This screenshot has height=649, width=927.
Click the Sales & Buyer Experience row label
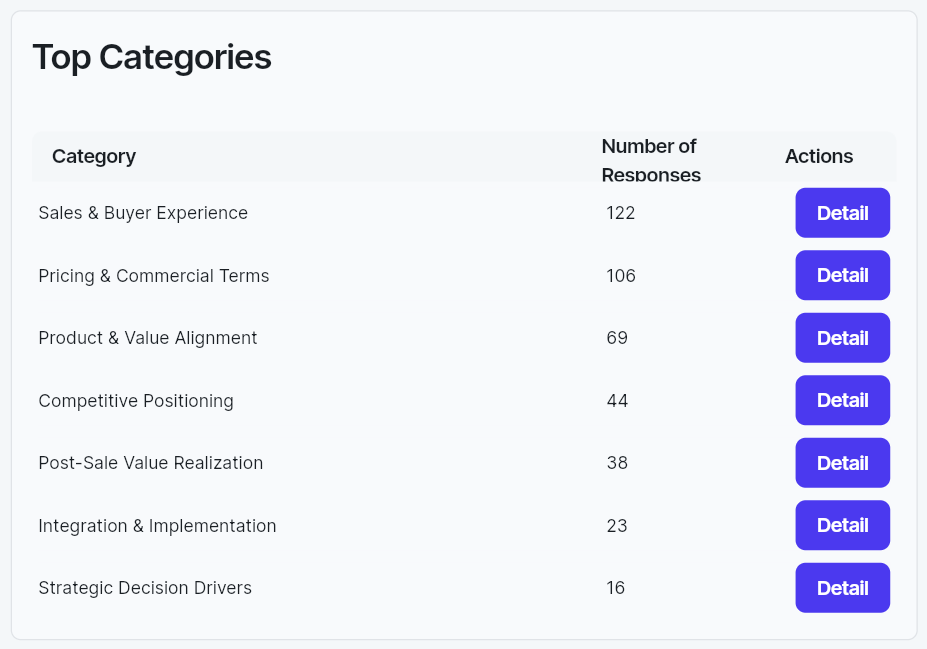point(143,213)
